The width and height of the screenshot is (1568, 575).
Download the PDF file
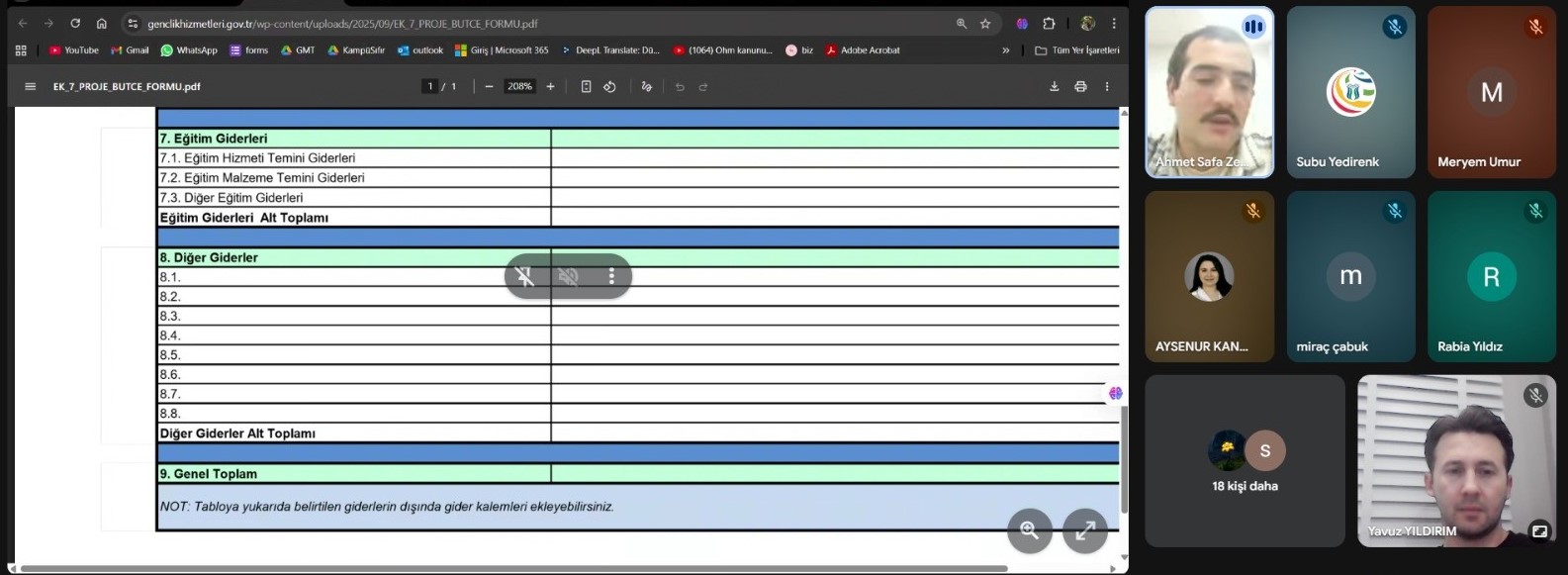click(x=1054, y=87)
